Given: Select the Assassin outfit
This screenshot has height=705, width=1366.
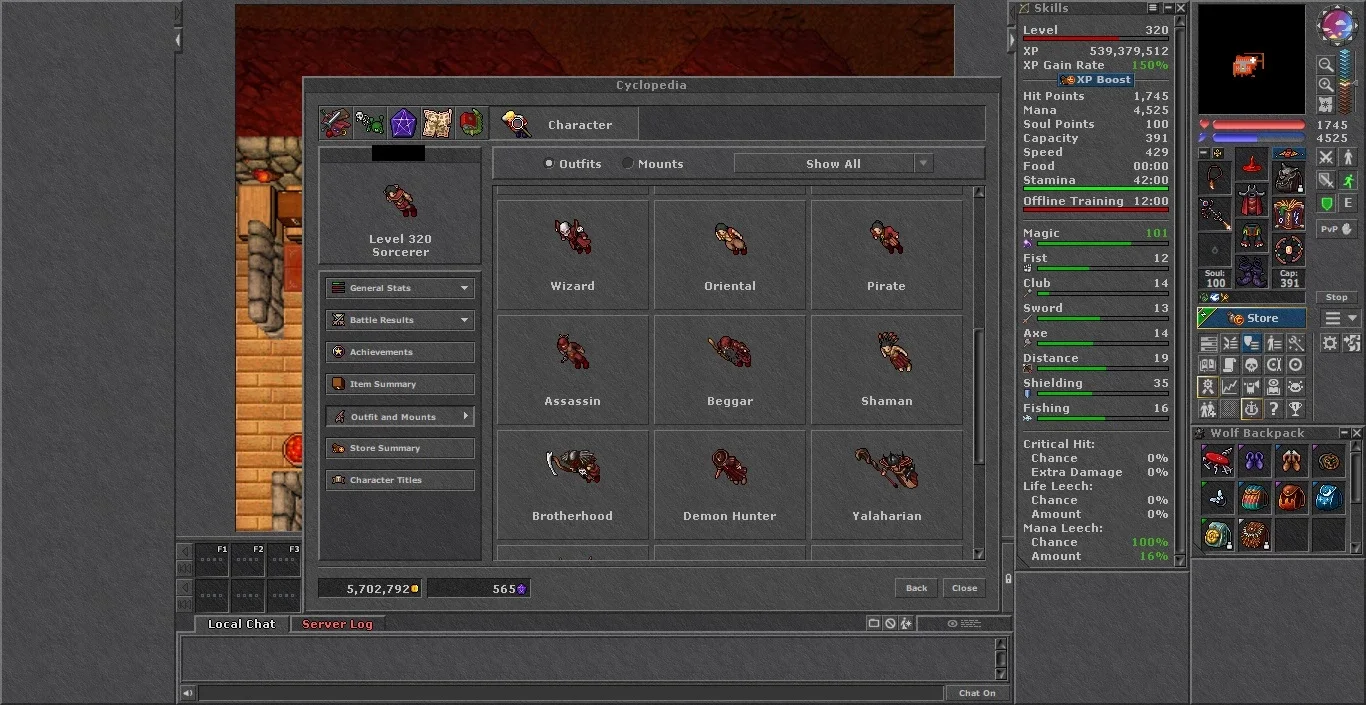Looking at the screenshot, I should (x=573, y=369).
